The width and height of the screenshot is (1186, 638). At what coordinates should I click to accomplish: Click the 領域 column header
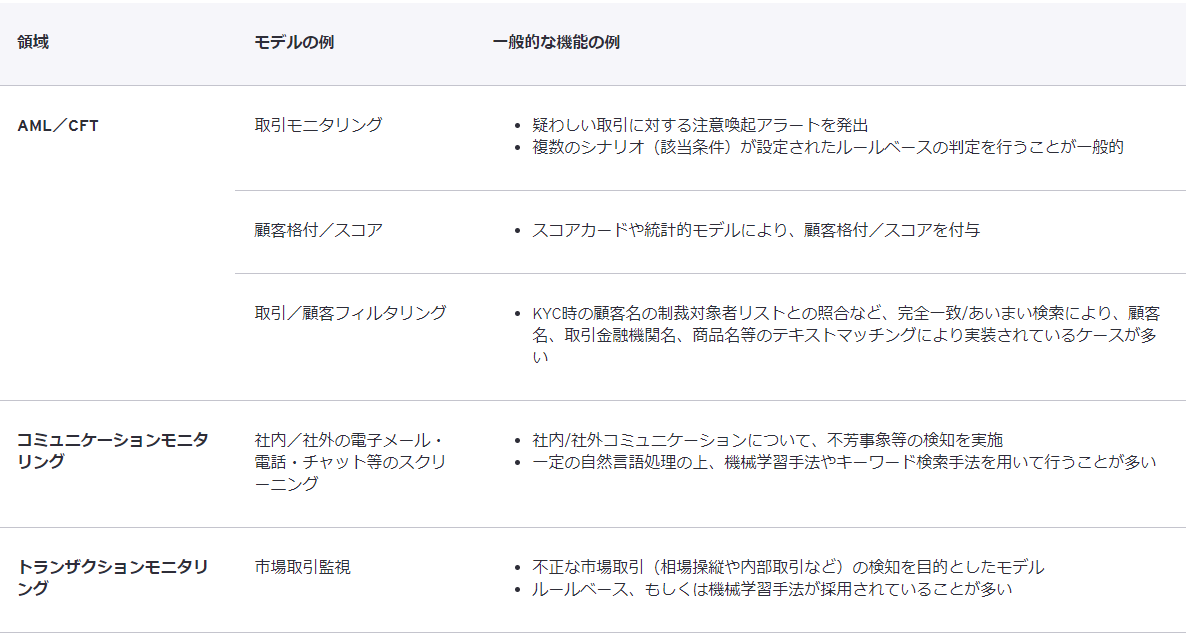click(x=33, y=43)
